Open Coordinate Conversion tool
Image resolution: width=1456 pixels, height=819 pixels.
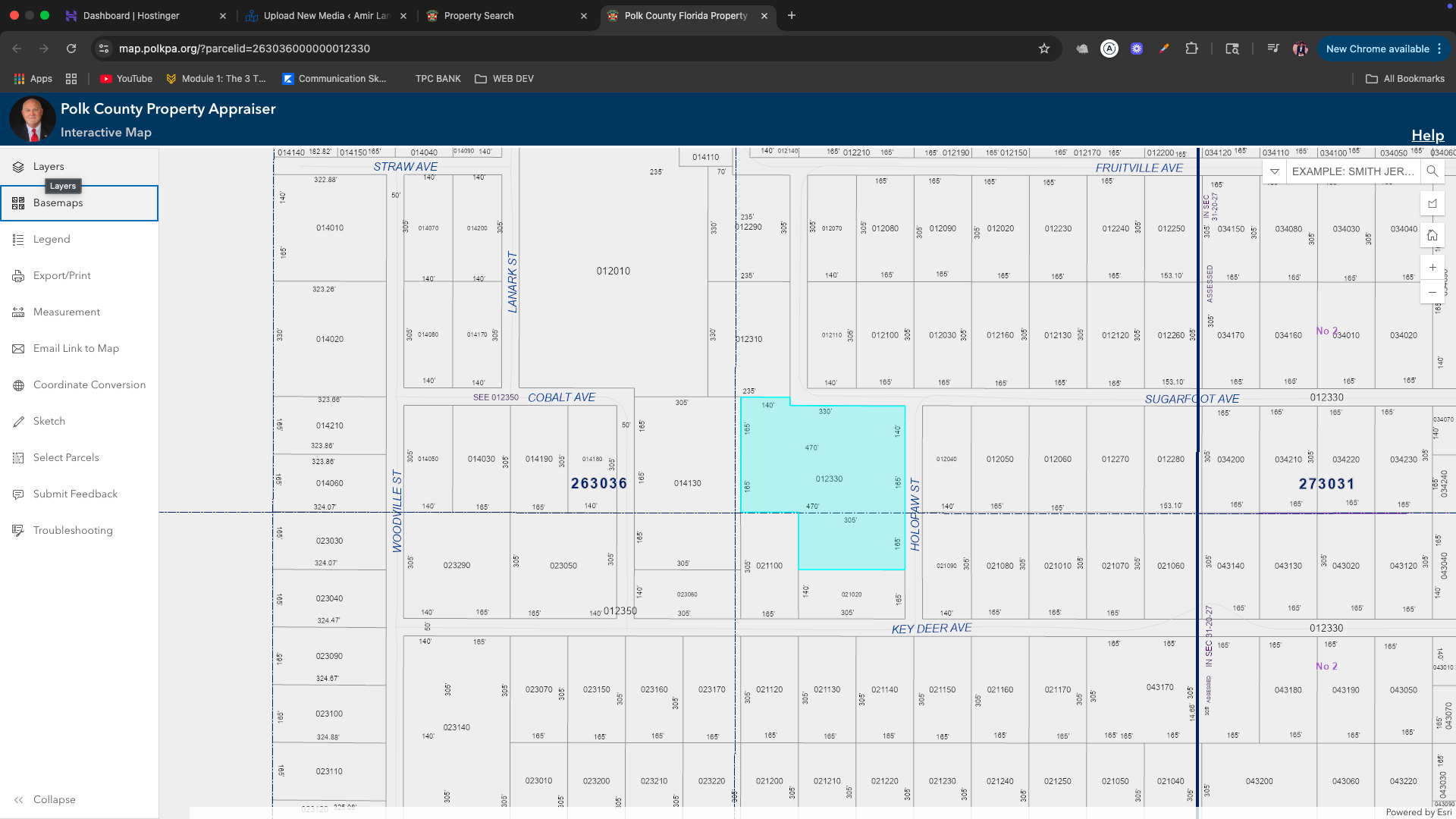point(89,385)
